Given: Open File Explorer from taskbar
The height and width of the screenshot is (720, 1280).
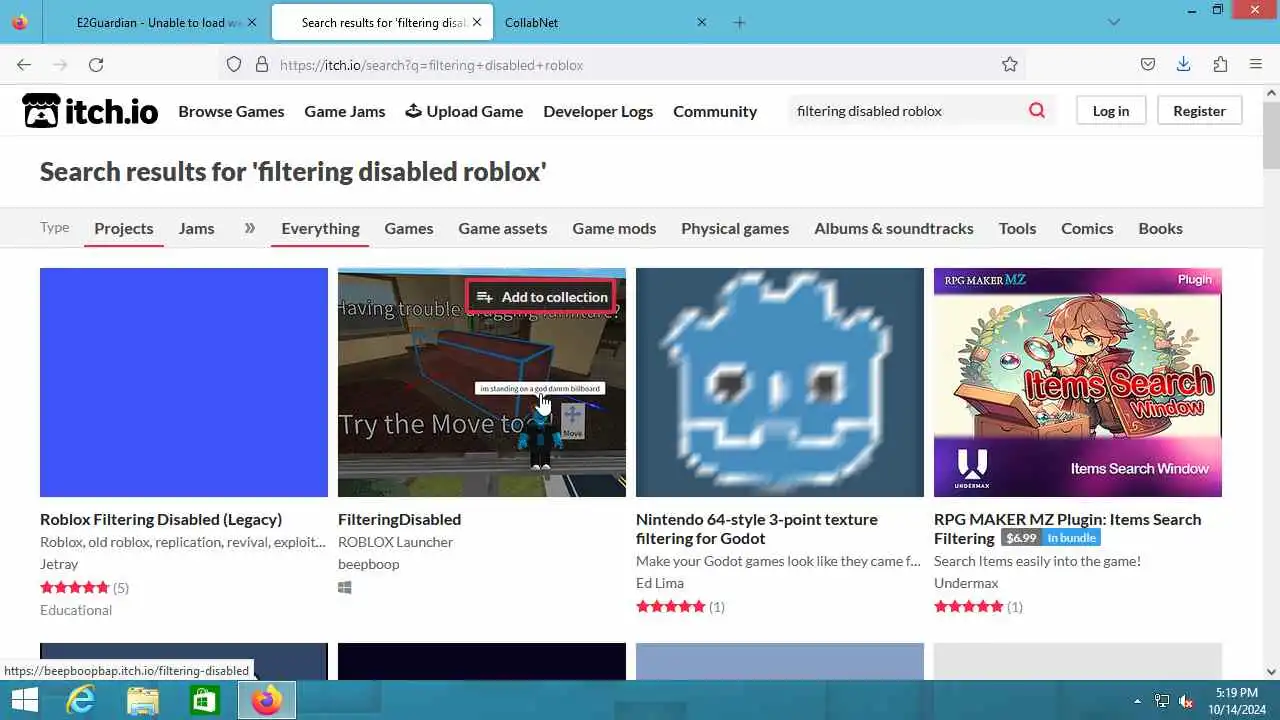Looking at the screenshot, I should pos(142,700).
